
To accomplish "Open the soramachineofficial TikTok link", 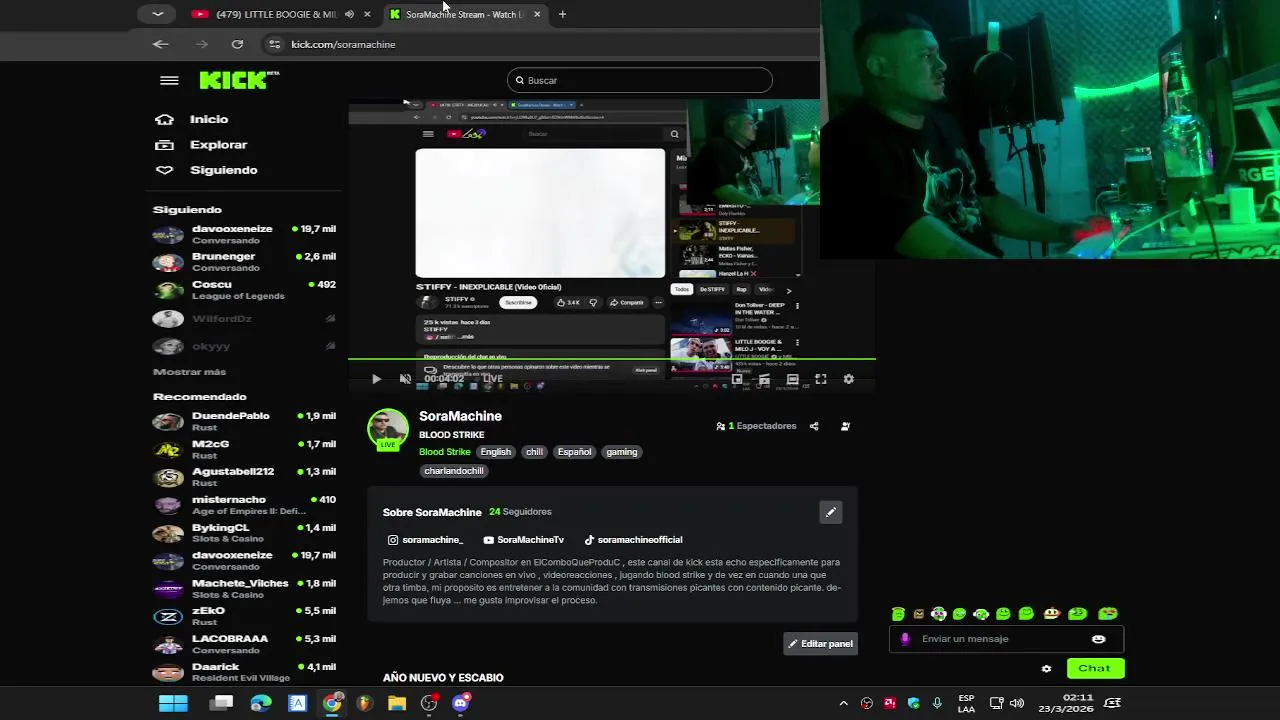I will pyautogui.click(x=633, y=540).
